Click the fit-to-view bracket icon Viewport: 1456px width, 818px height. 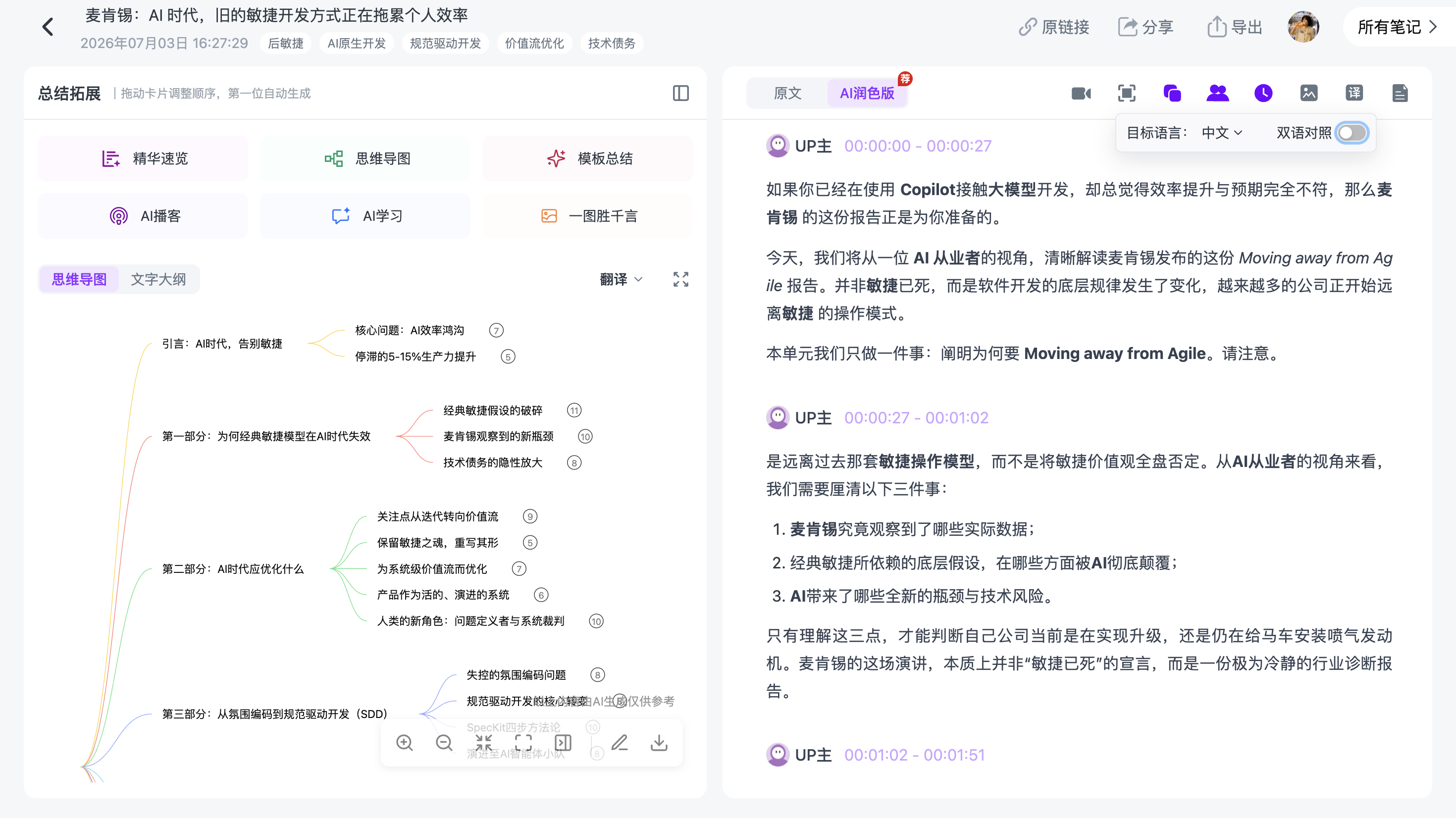click(x=523, y=743)
